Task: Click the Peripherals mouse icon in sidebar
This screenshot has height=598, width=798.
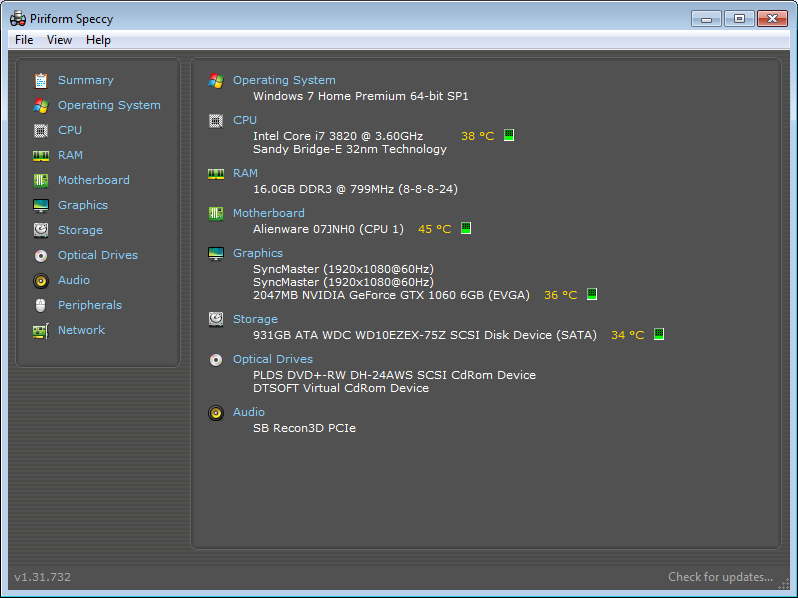Action: point(41,305)
